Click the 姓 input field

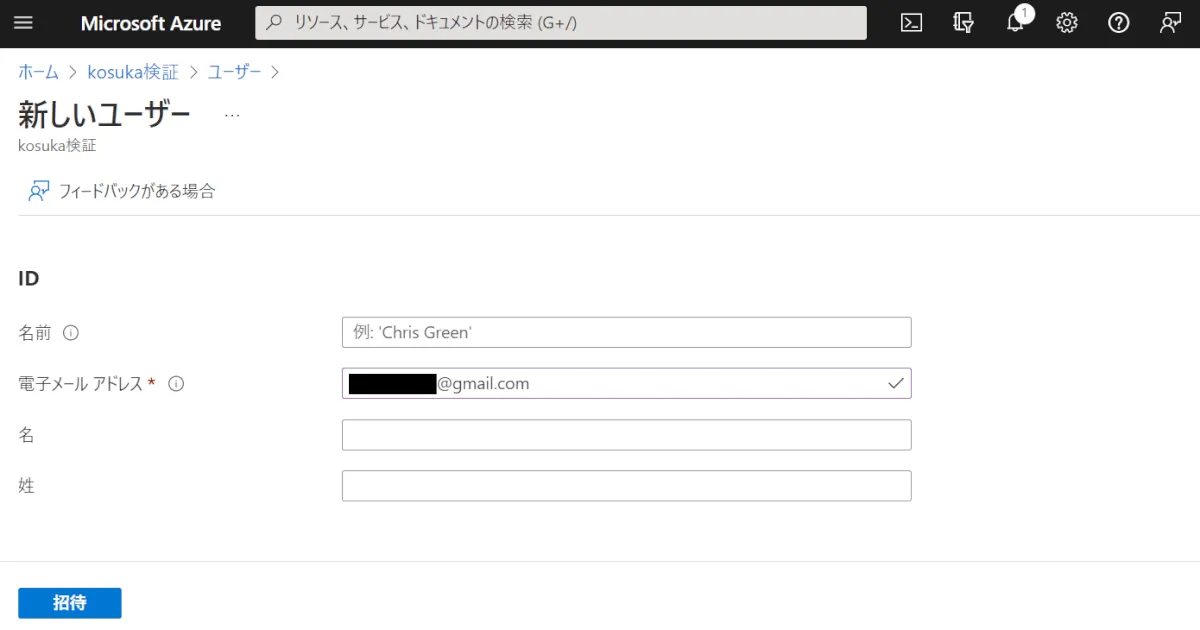coord(627,486)
